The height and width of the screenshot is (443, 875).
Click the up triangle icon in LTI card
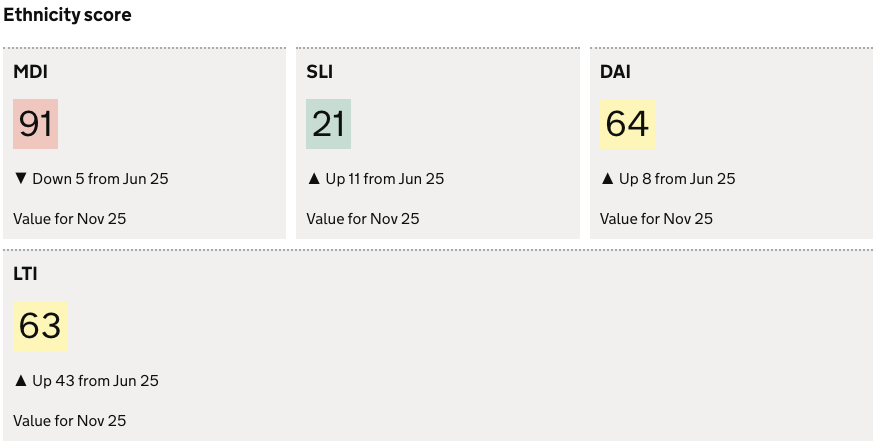point(20,381)
